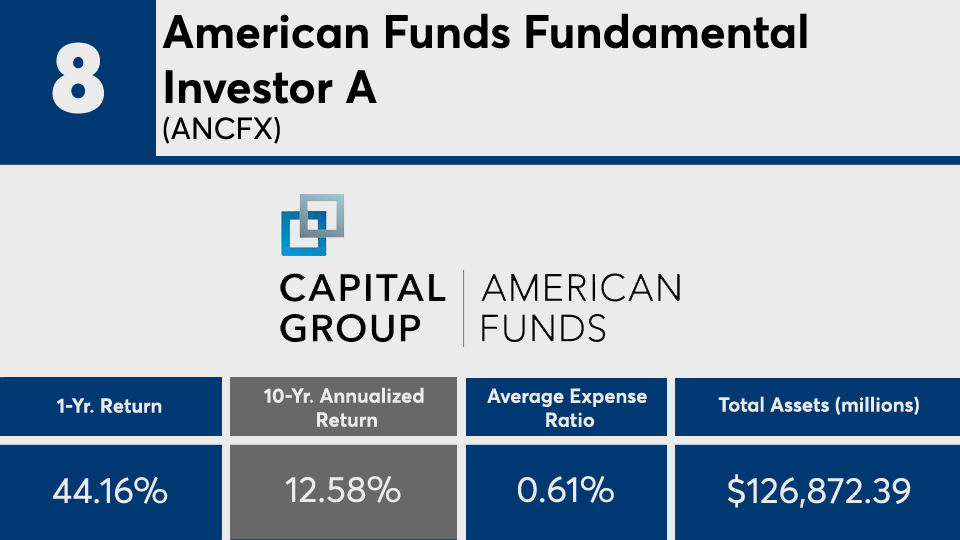Click the rank number 8 badge

pos(78,78)
